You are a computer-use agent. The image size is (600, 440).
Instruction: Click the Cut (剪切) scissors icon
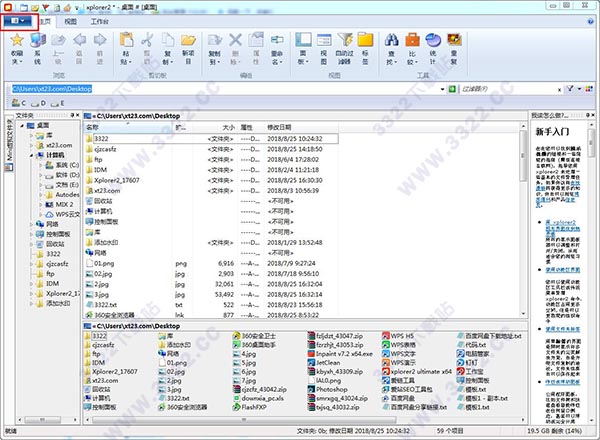(x=147, y=40)
